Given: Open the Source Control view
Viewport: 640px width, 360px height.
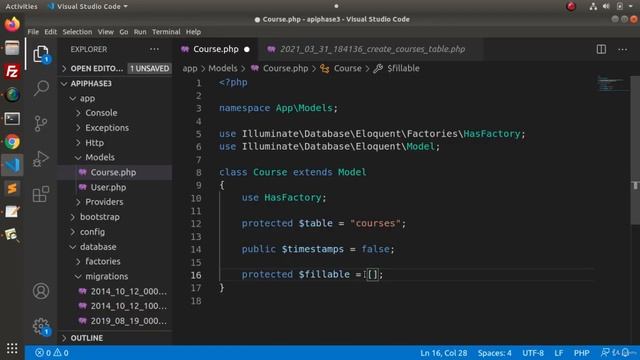Looking at the screenshot, I should click(x=41, y=123).
